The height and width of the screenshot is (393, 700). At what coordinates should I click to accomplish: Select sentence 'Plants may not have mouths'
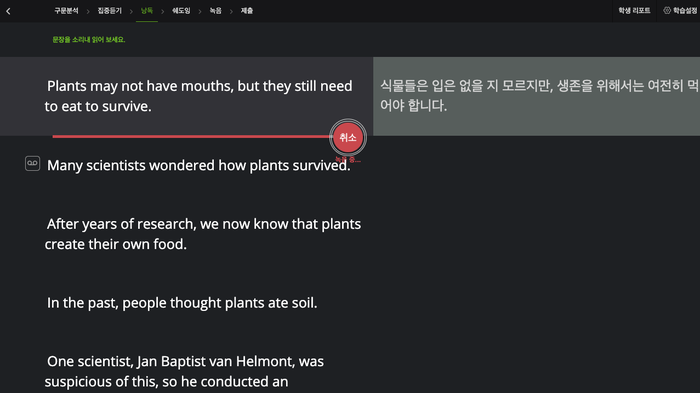(198, 96)
